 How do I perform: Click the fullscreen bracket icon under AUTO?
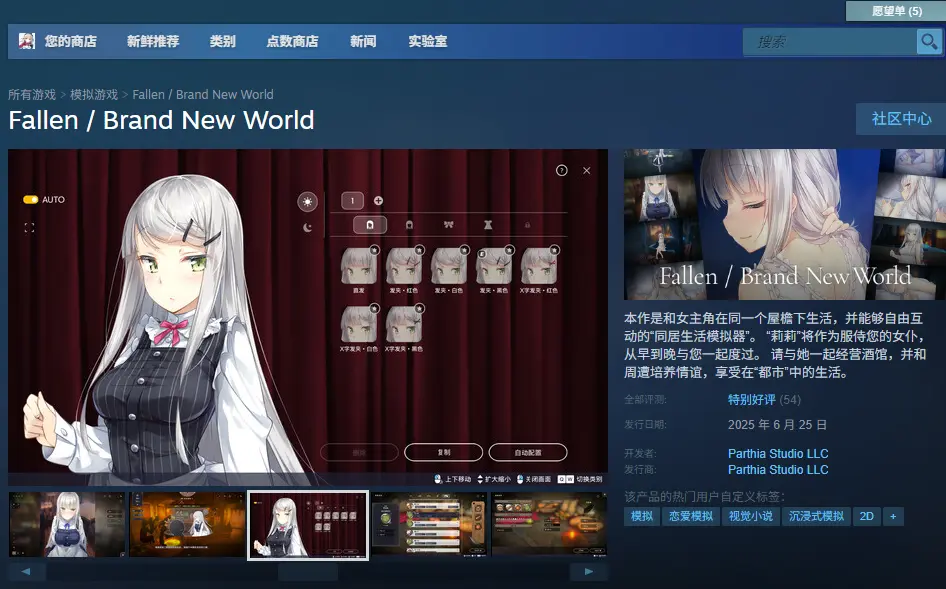(29, 228)
